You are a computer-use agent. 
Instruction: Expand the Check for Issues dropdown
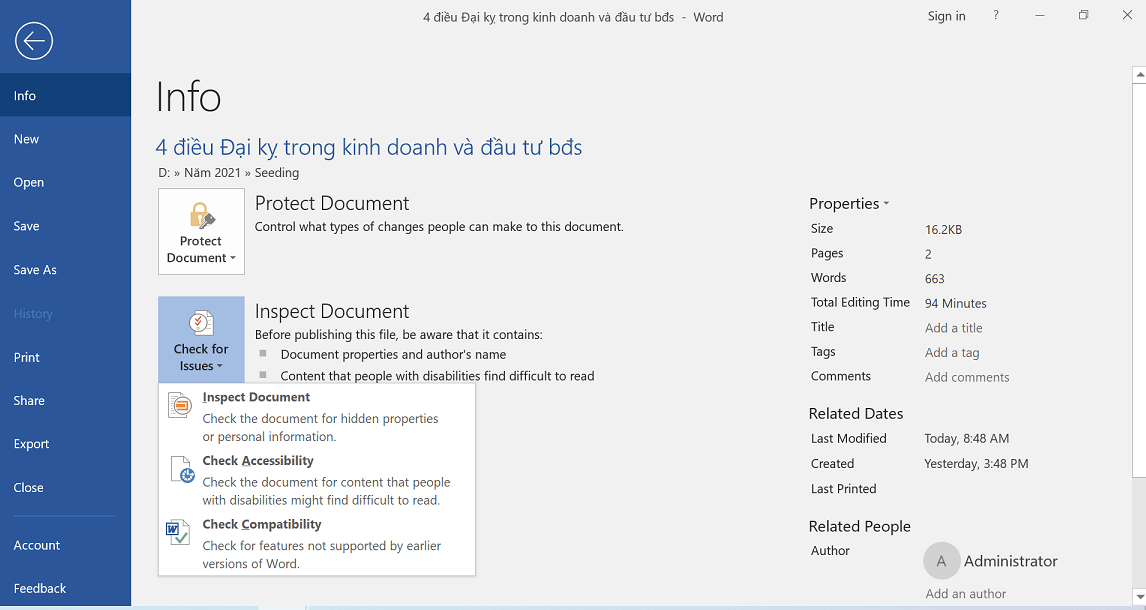(x=201, y=340)
